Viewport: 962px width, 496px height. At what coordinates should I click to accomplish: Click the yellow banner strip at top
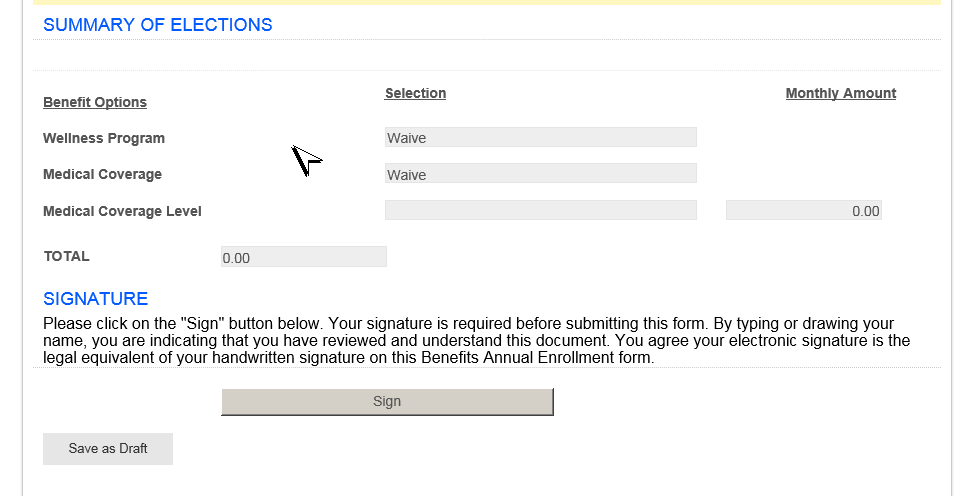coord(487,2)
